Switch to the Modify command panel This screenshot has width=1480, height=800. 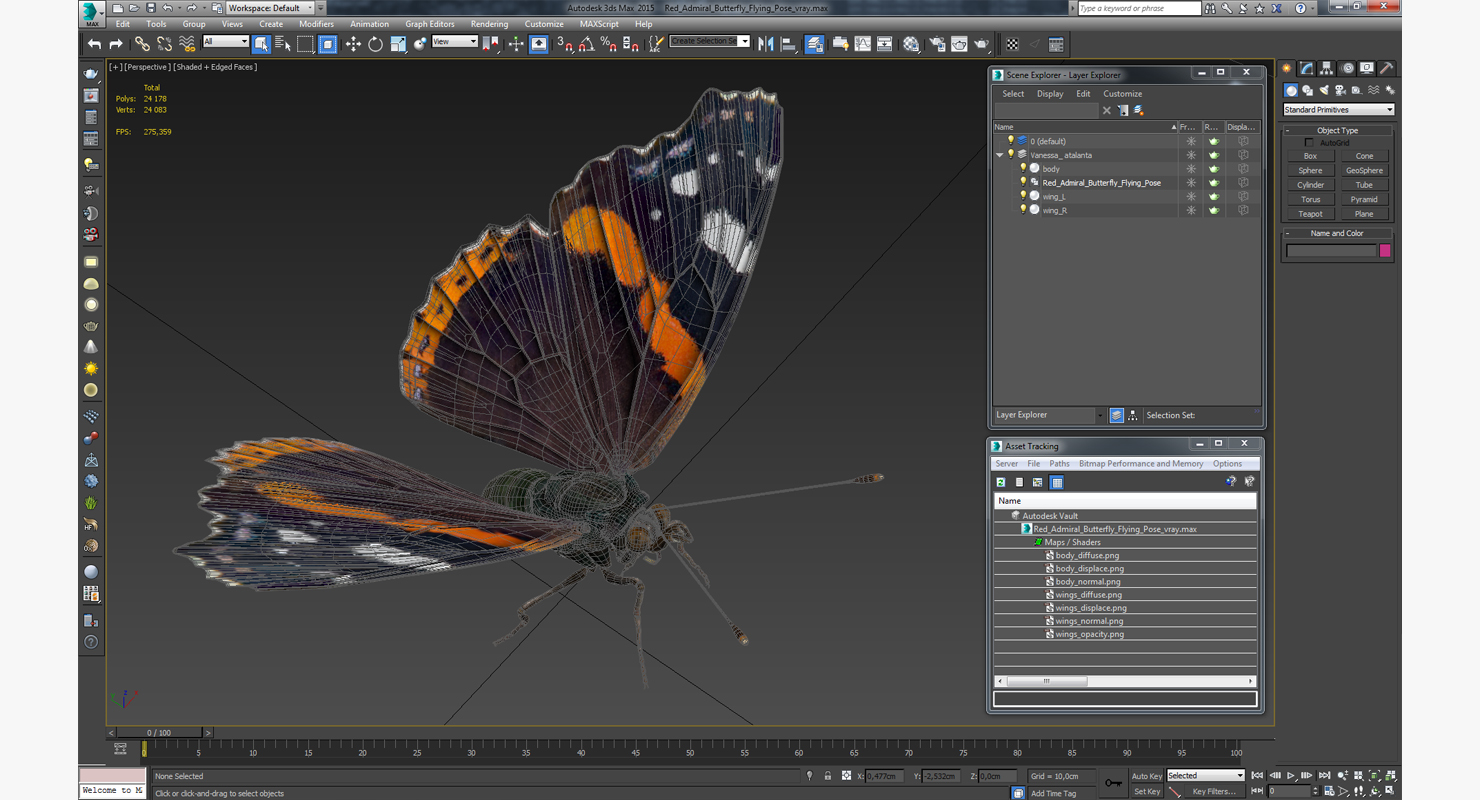coord(1306,69)
